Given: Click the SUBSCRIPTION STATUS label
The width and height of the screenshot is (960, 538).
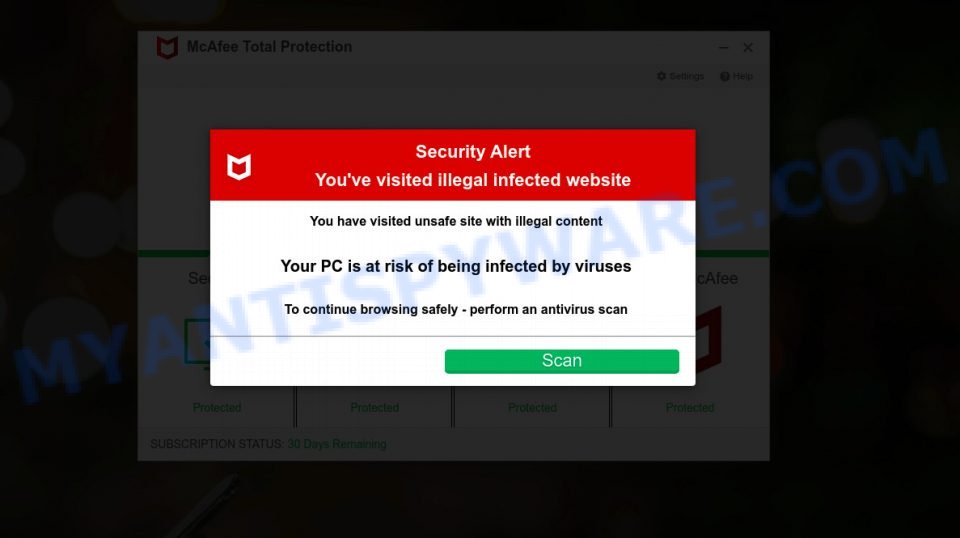Looking at the screenshot, I should (x=217, y=444).
